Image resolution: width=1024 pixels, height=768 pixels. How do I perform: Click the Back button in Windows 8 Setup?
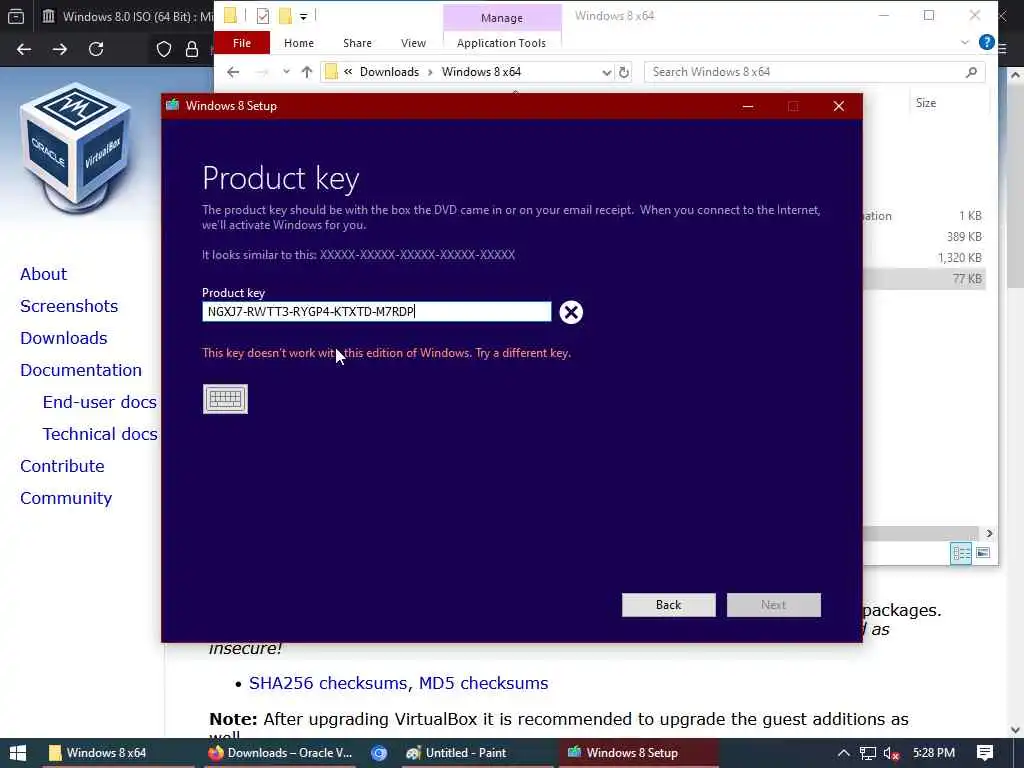(669, 605)
